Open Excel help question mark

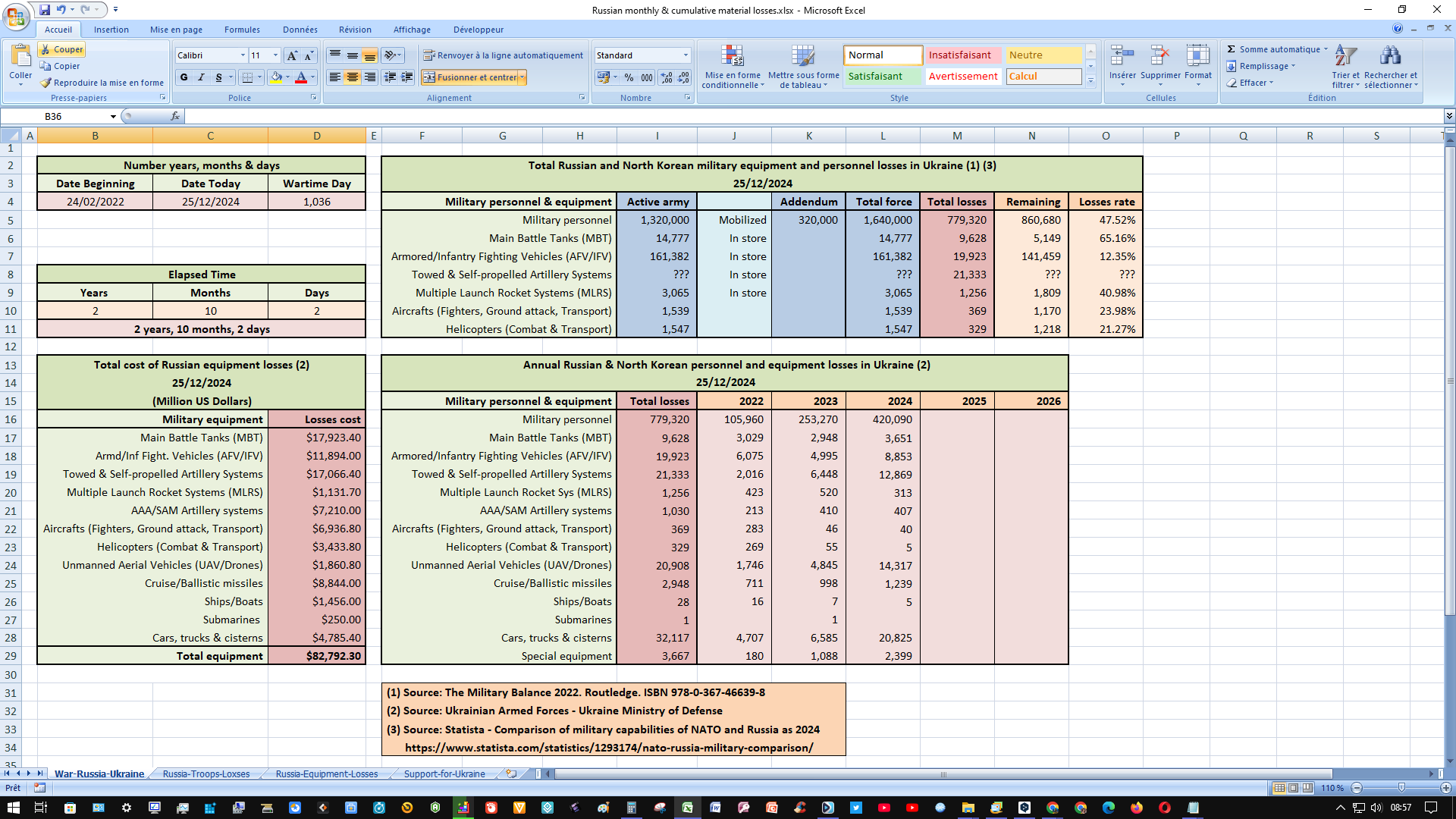[x=1398, y=28]
